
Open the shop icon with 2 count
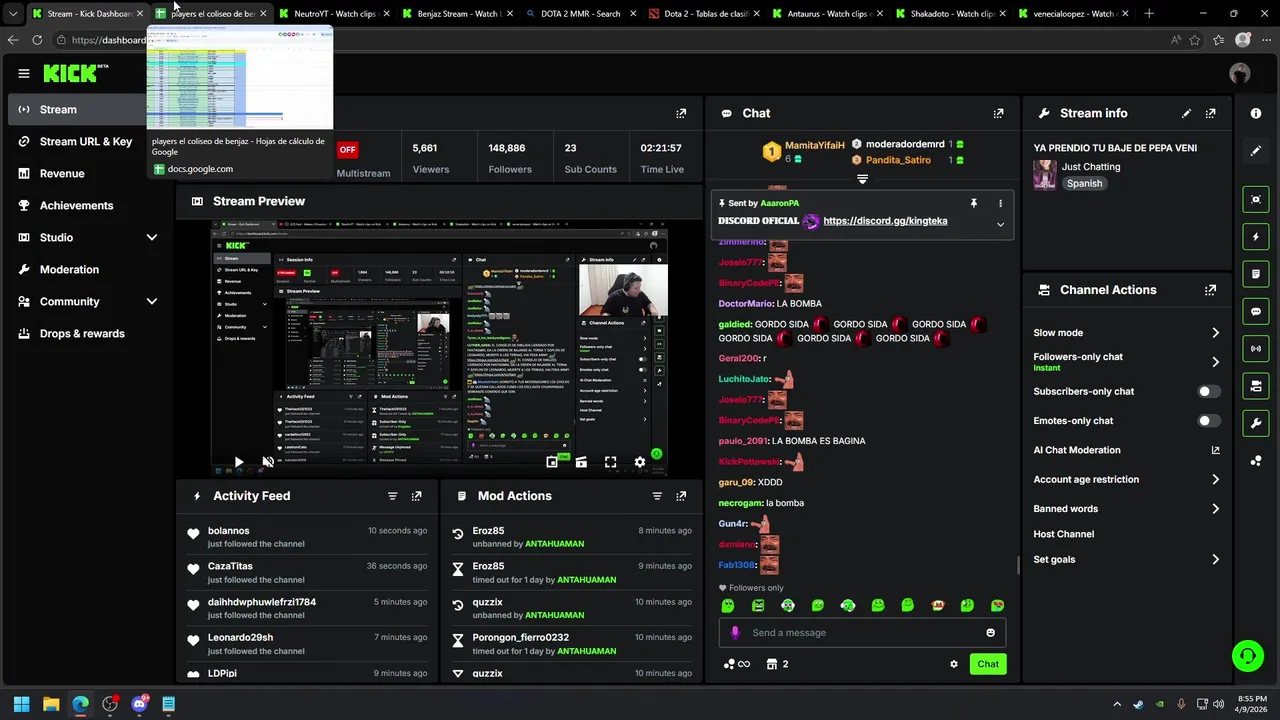click(777, 664)
